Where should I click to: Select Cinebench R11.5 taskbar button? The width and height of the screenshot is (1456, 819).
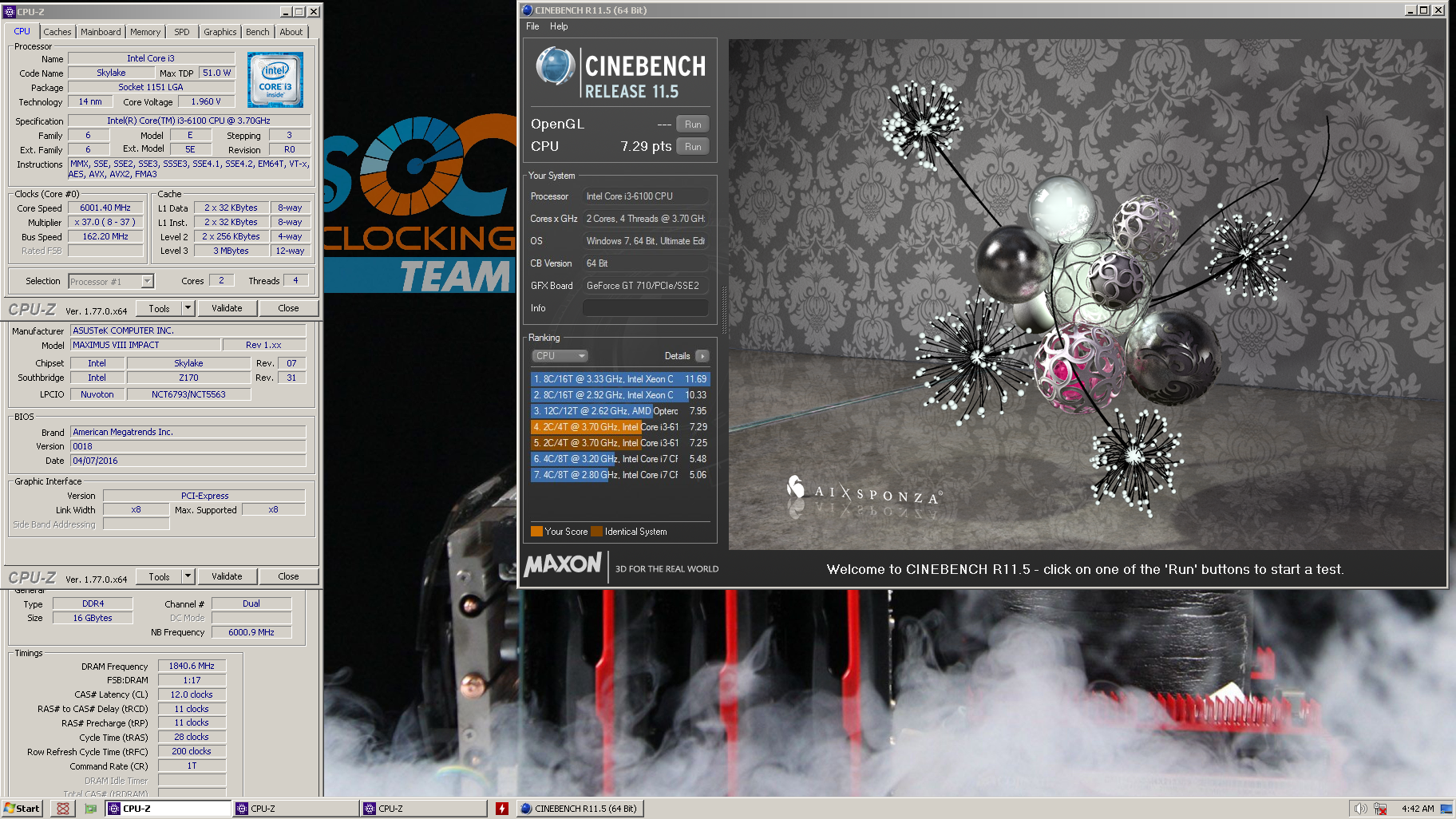580,809
